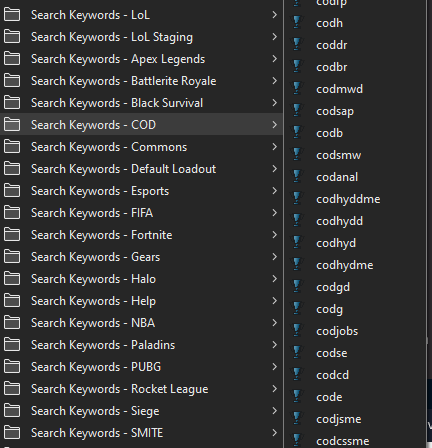Click the trophy icon beside codsap
The image size is (432, 448).
coord(297,111)
